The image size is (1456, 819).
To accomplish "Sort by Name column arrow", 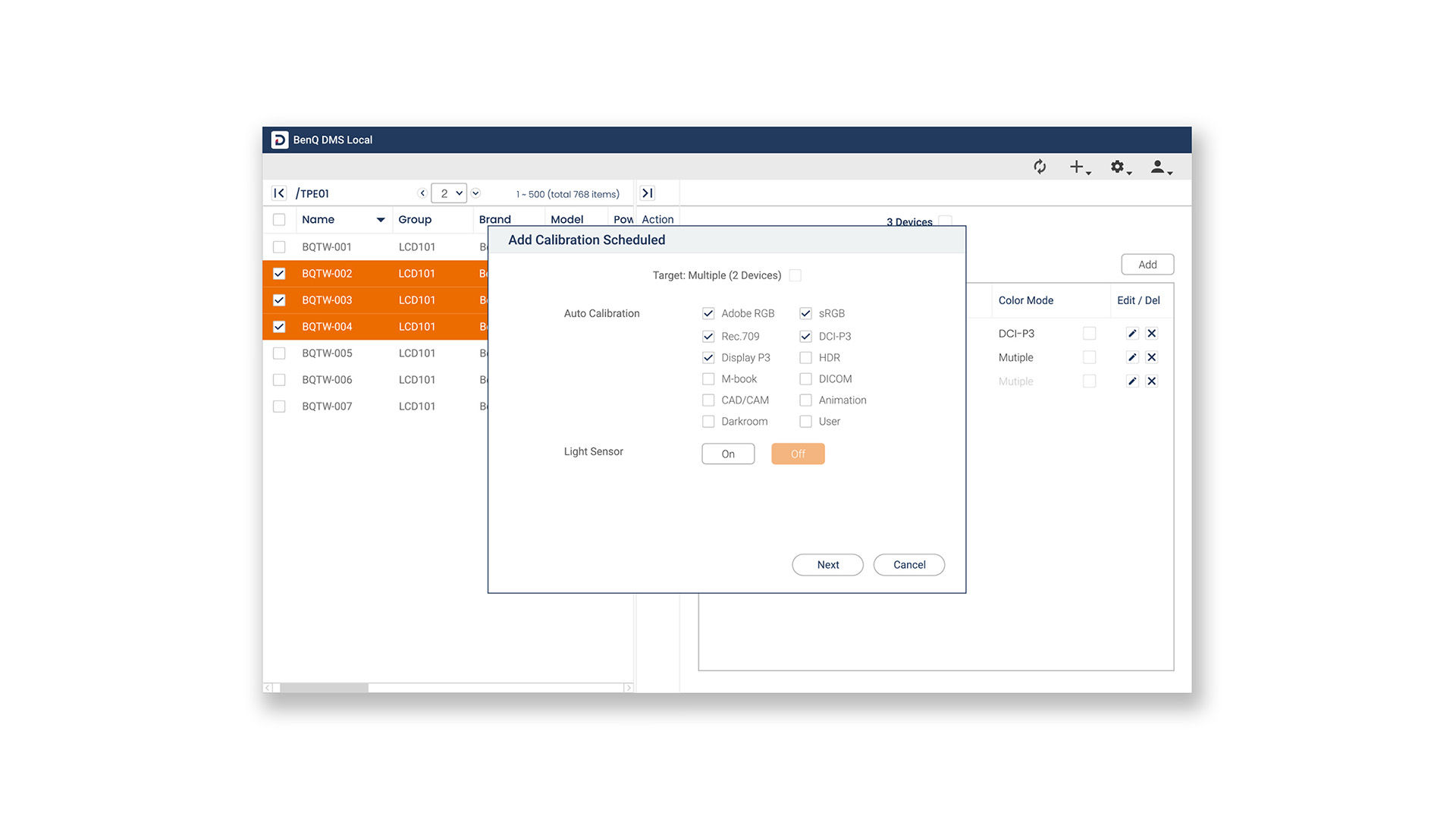I will (x=381, y=220).
